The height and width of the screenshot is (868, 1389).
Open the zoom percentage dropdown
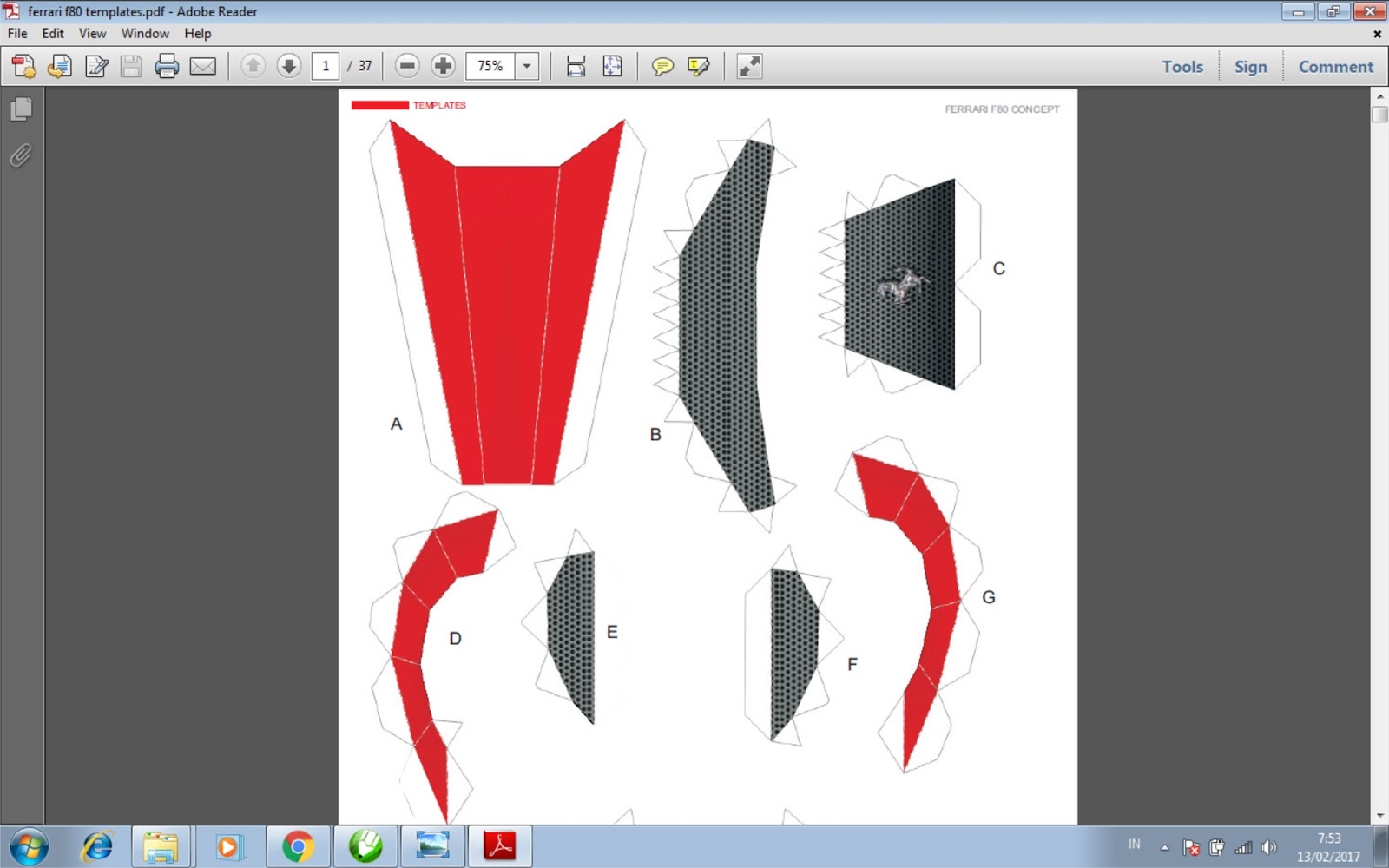[527, 65]
